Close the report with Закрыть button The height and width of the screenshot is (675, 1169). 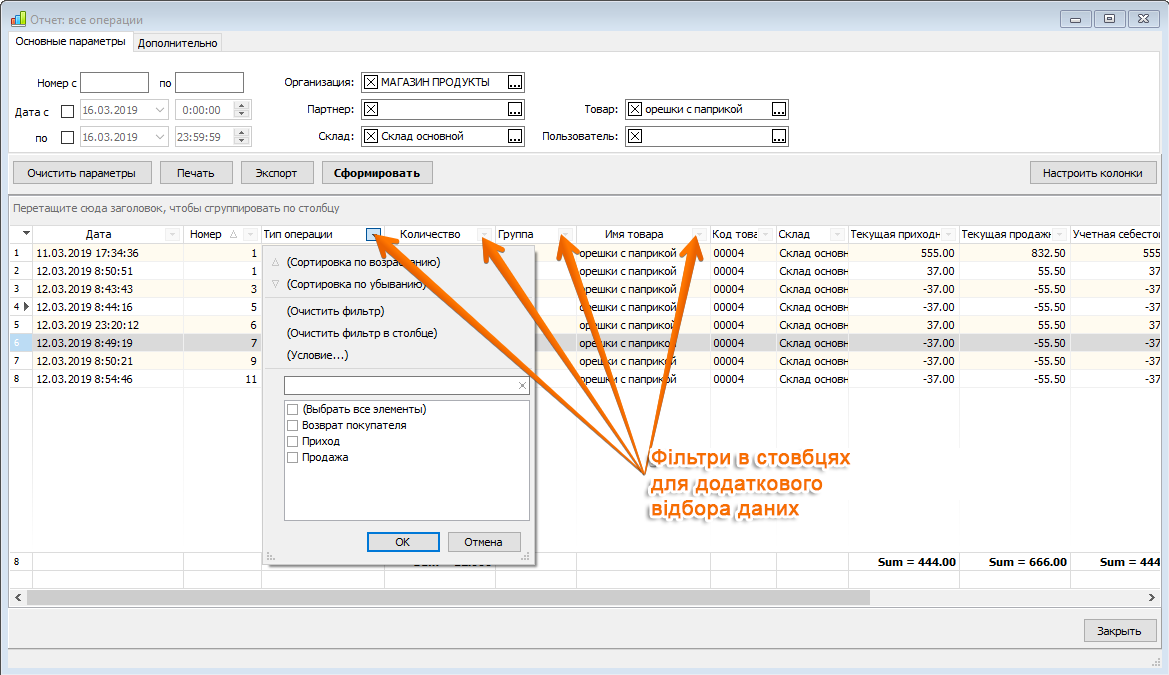click(1119, 630)
